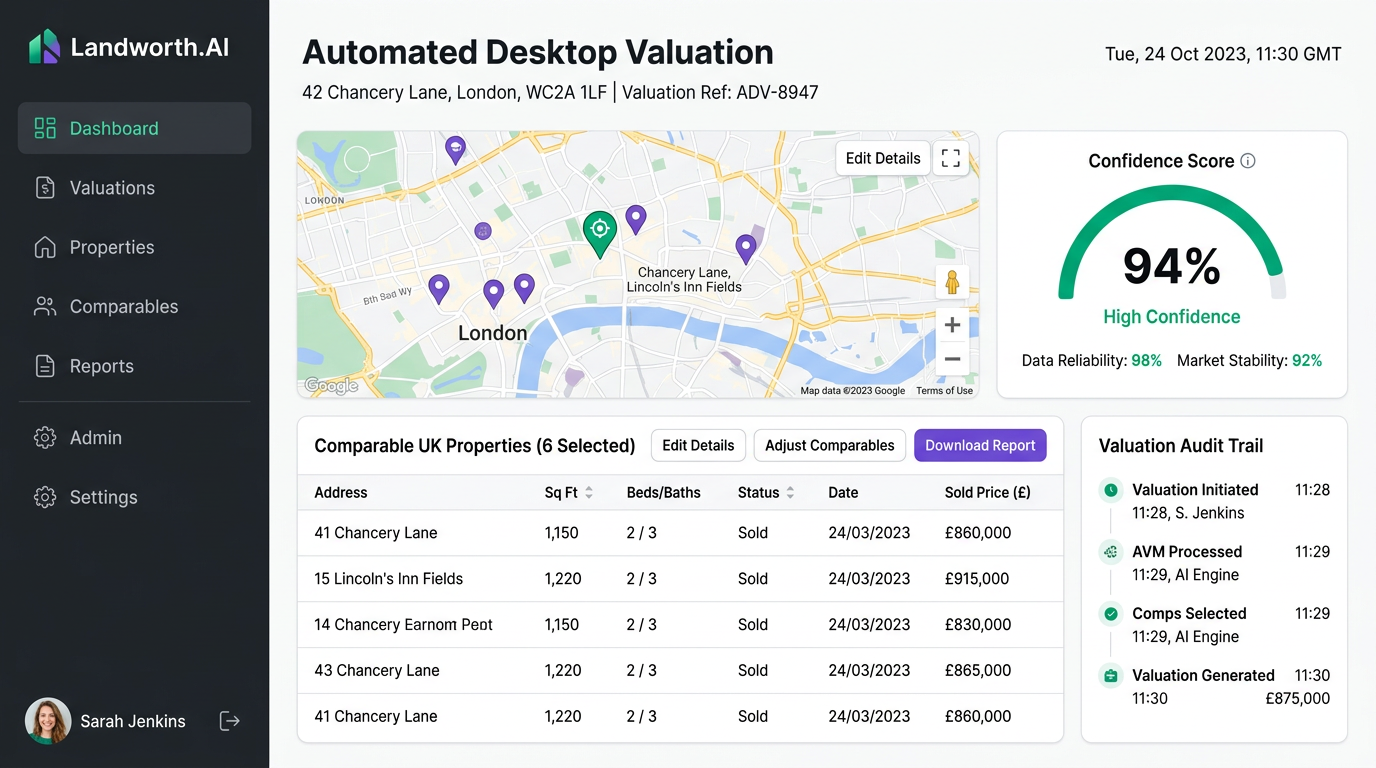
Task: Select the Comparables sidebar icon
Action: tap(44, 306)
